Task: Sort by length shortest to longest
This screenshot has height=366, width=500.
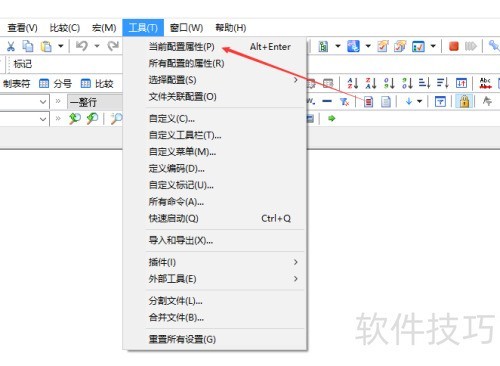Action: [x=425, y=83]
